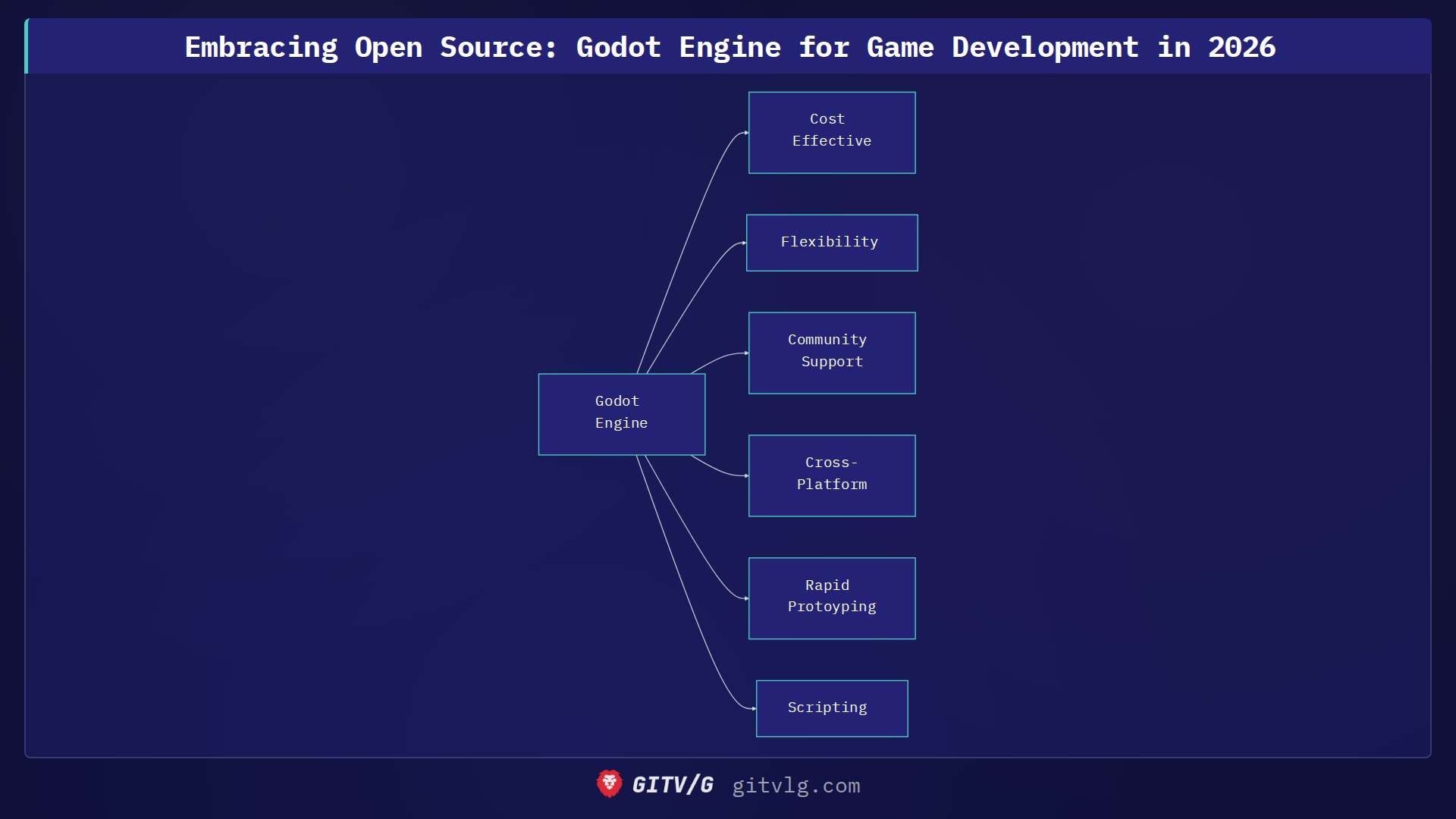Image resolution: width=1456 pixels, height=819 pixels.
Task: Select the Flexibility node
Action: (832, 242)
